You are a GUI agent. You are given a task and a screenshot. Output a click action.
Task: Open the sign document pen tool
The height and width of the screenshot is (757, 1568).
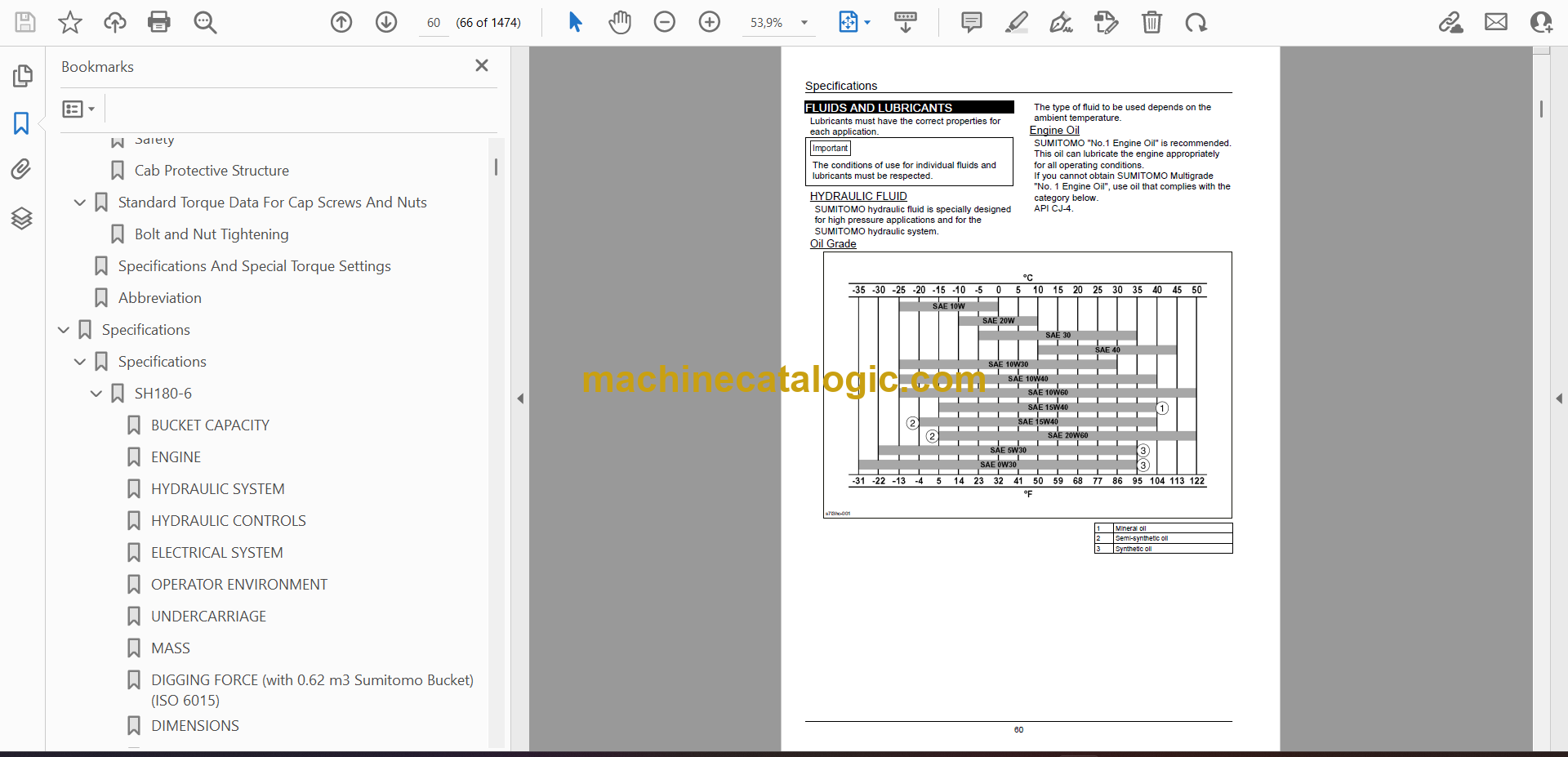coord(1062,22)
